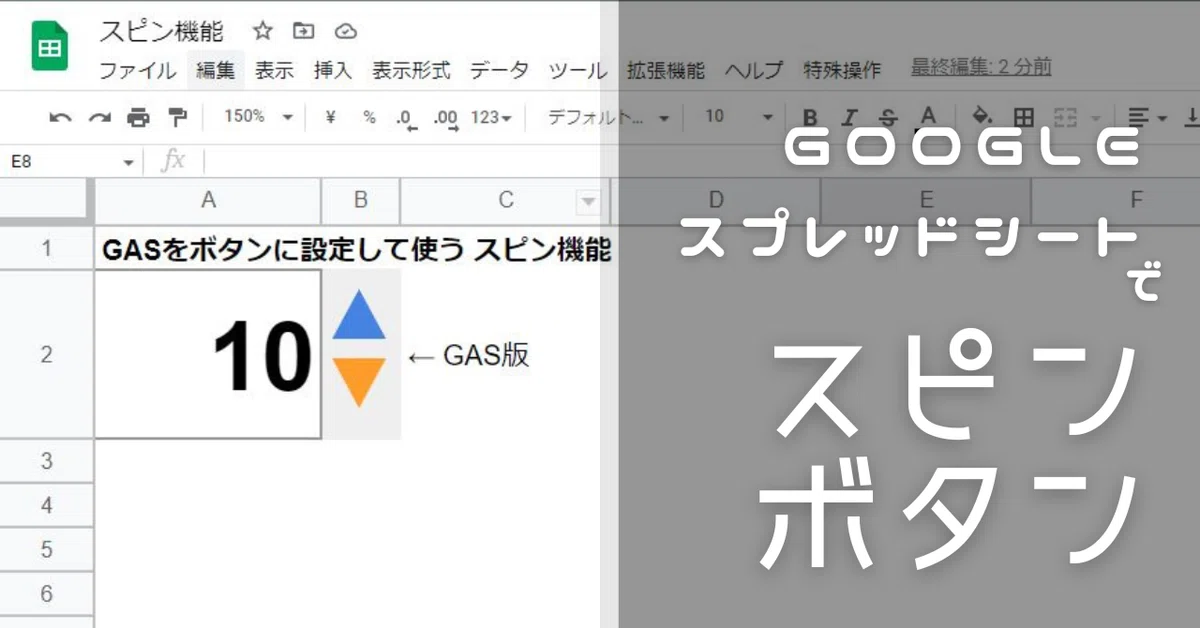This screenshot has height=628, width=1200.
Task: Open the ツール menu
Action: point(578,70)
